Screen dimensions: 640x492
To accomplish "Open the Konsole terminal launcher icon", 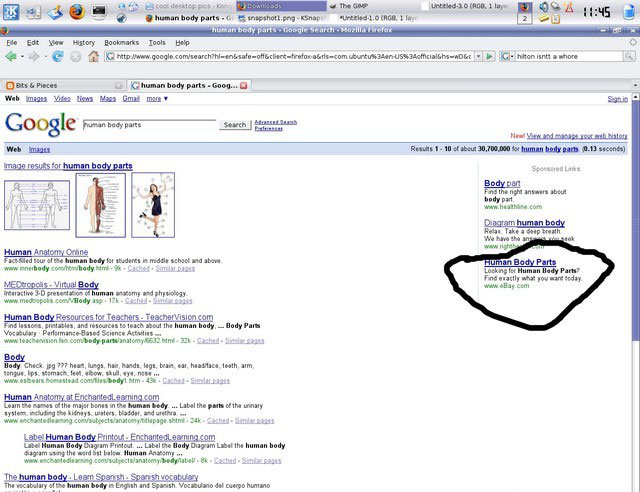I will click(x=99, y=11).
